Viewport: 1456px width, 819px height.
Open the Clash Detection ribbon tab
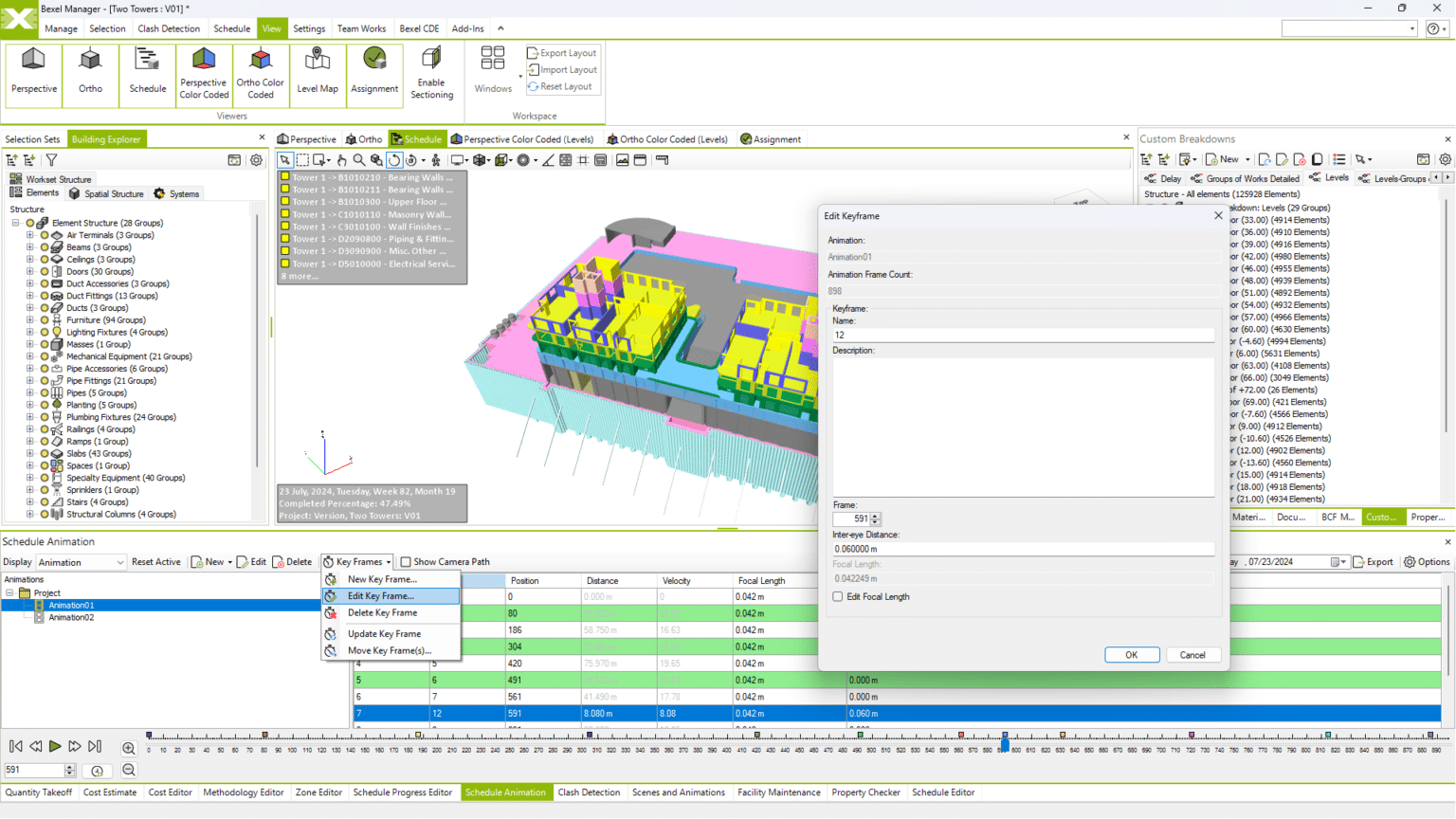[x=169, y=28]
